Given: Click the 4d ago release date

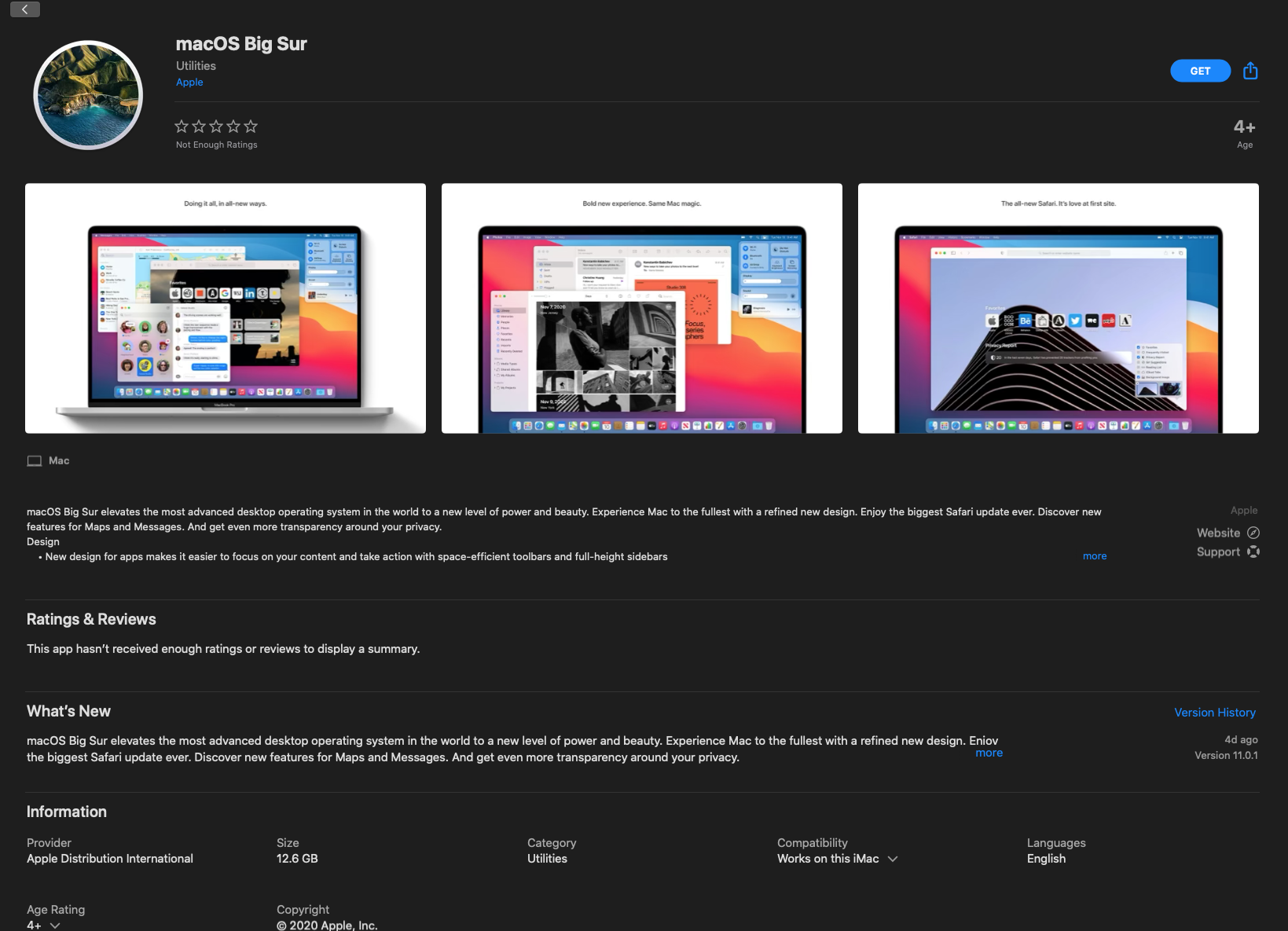Looking at the screenshot, I should tap(1241, 739).
